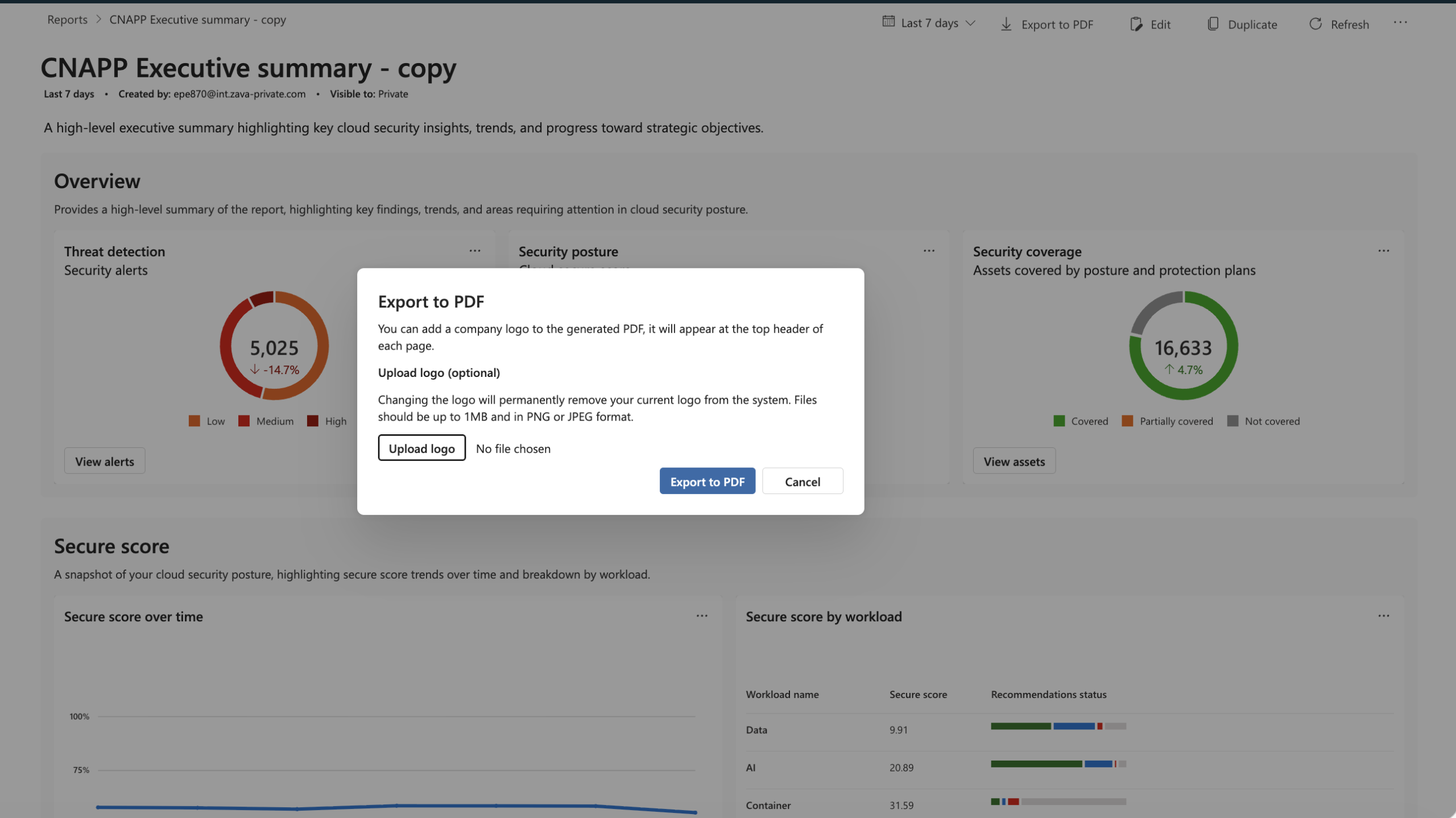Click the Medium legend color swatch
Viewport: 1456px width, 818px height.
(244, 421)
